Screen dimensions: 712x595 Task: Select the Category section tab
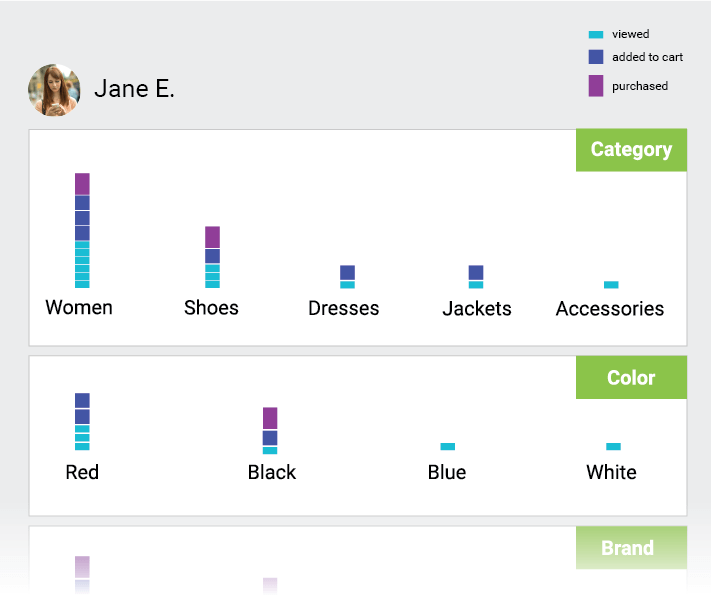[631, 150]
